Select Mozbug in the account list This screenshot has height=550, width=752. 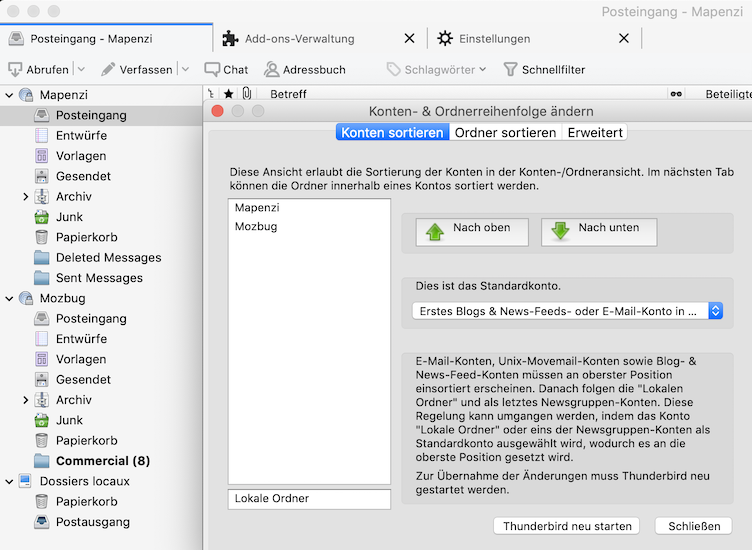[256, 227]
